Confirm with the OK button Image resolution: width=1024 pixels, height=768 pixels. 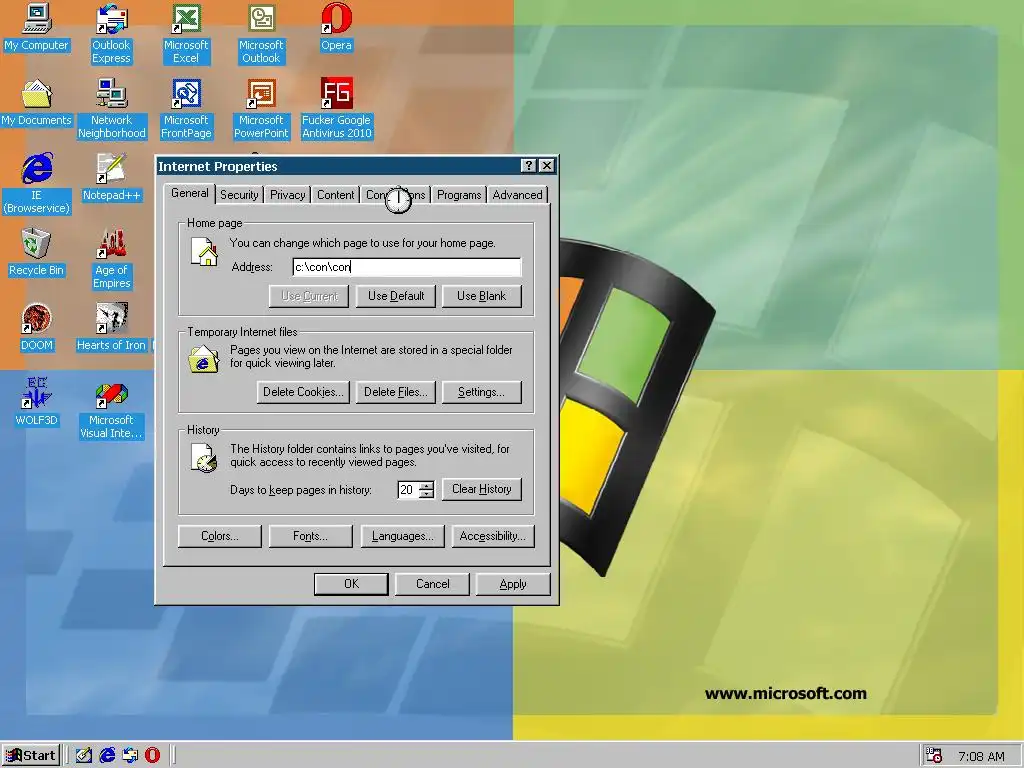pyautogui.click(x=351, y=584)
